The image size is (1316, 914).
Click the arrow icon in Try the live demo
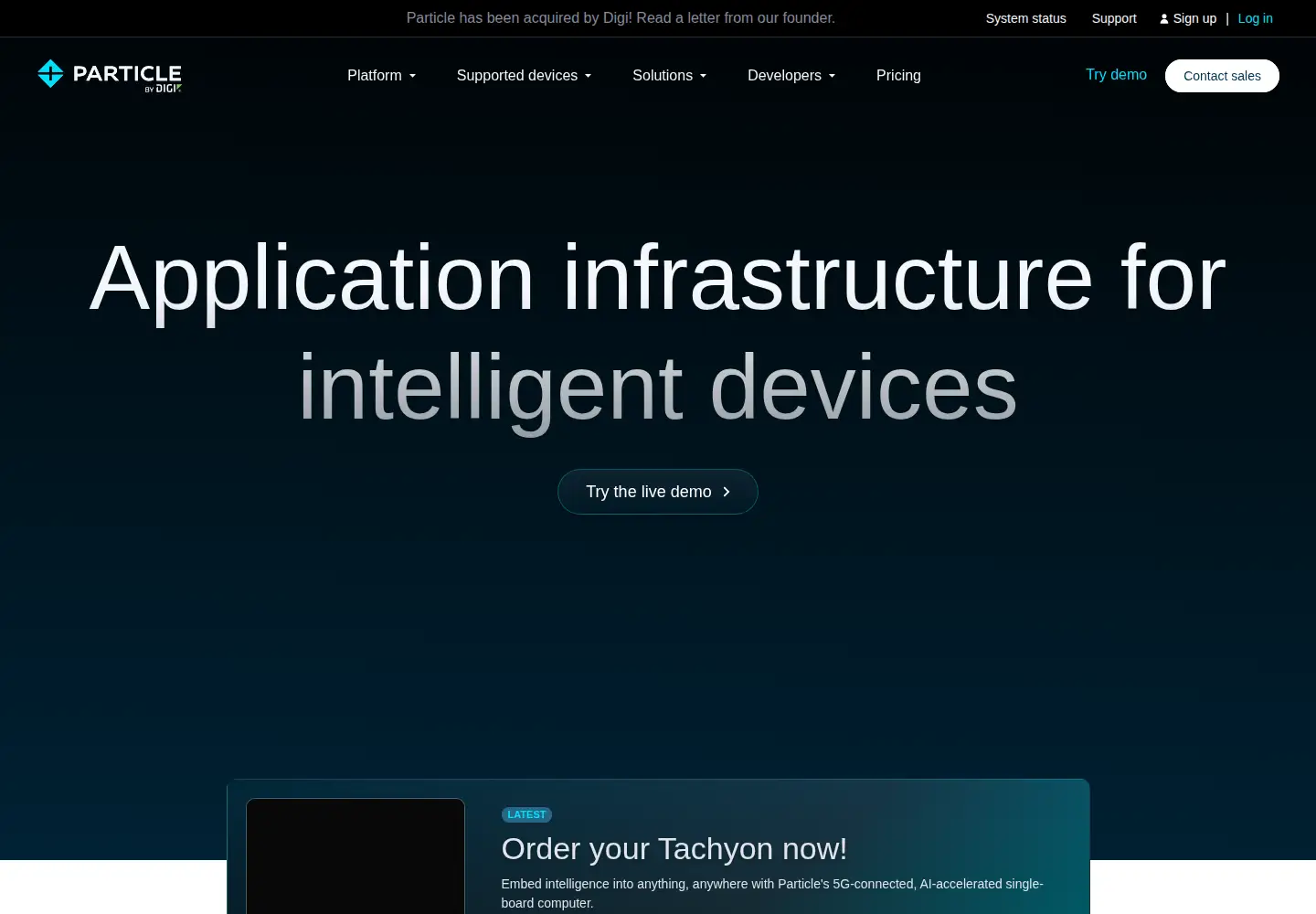(x=727, y=492)
